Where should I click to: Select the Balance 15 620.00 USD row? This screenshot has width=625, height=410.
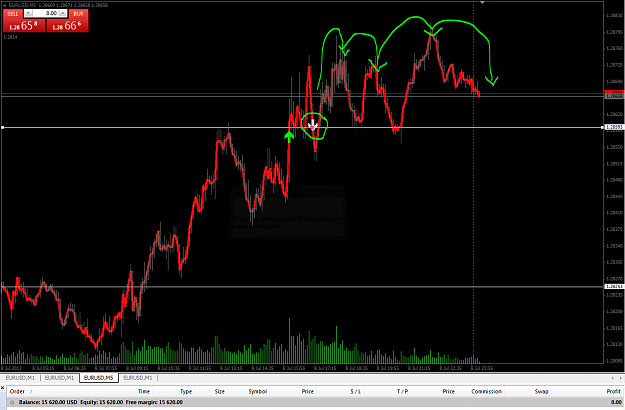coord(315,402)
